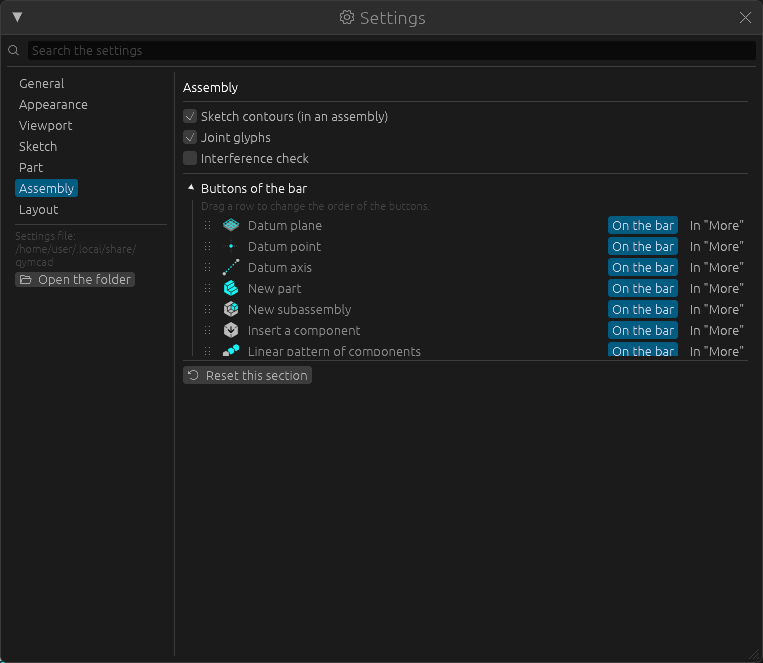
Task: Select the Assembly settings category
Action: [46, 188]
